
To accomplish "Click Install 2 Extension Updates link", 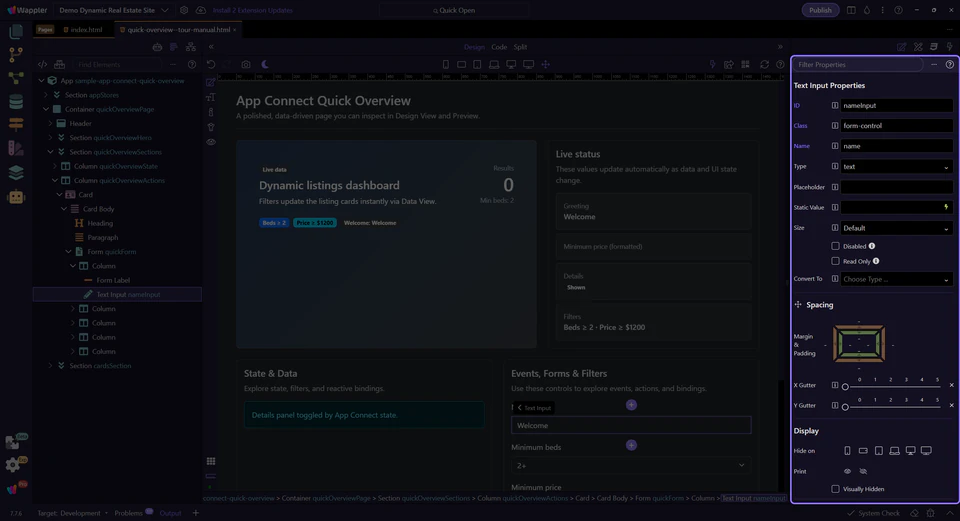I will [252, 10].
